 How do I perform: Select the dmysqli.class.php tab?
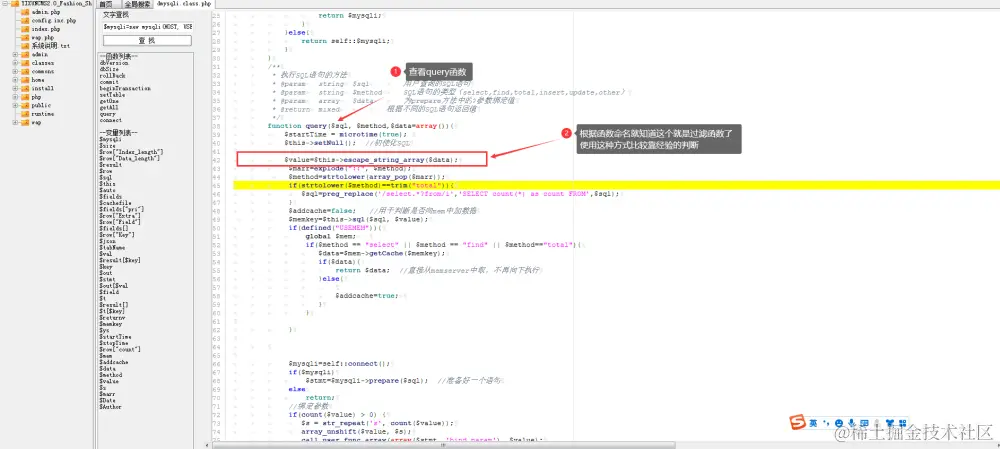click(184, 4)
